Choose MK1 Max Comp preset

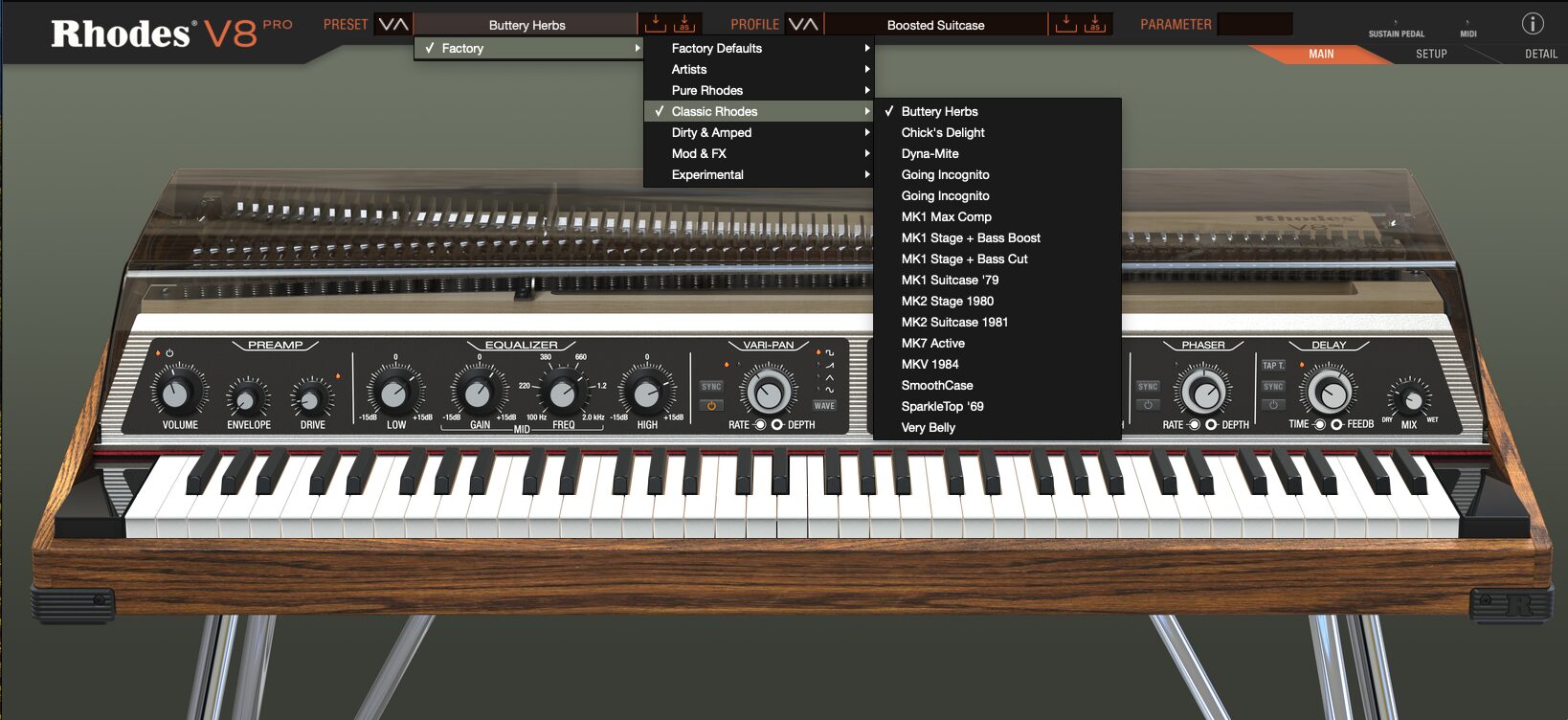pyautogui.click(x=997, y=216)
